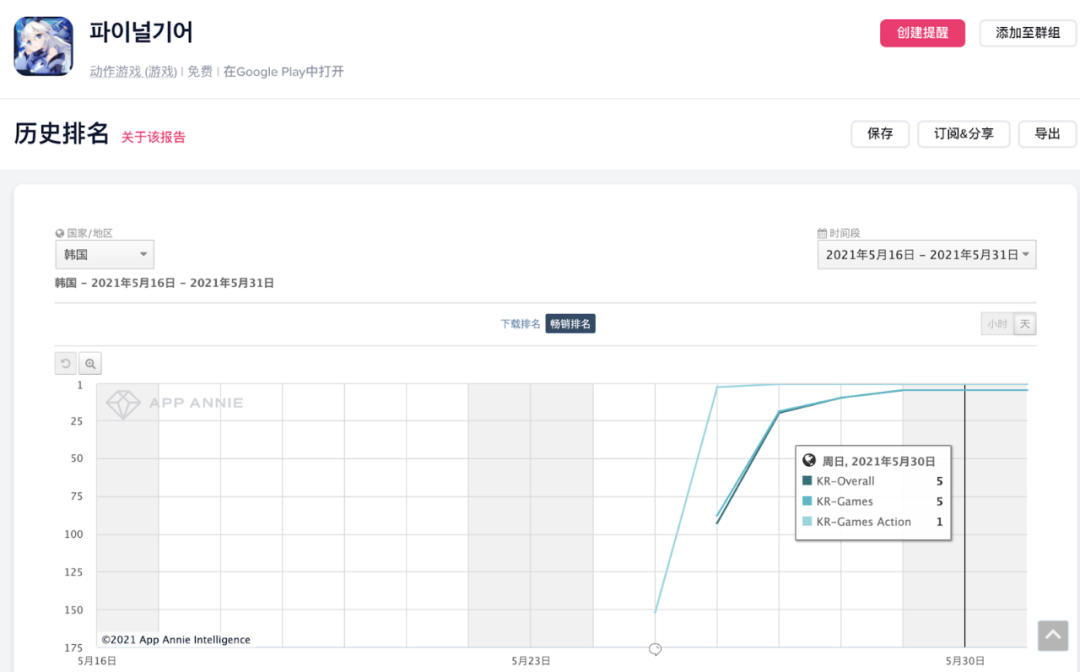Select the 畅销排名 tab

[x=570, y=324]
